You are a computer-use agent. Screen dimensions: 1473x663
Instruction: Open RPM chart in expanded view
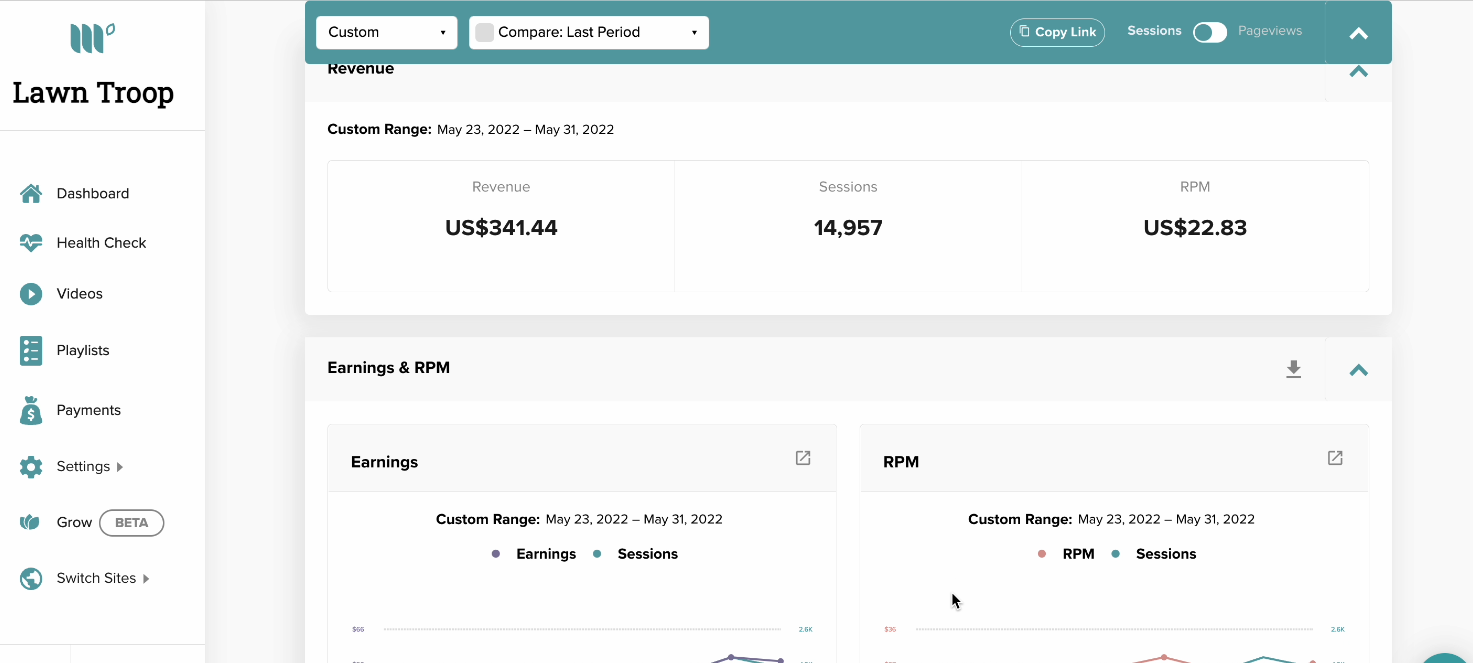(1335, 458)
